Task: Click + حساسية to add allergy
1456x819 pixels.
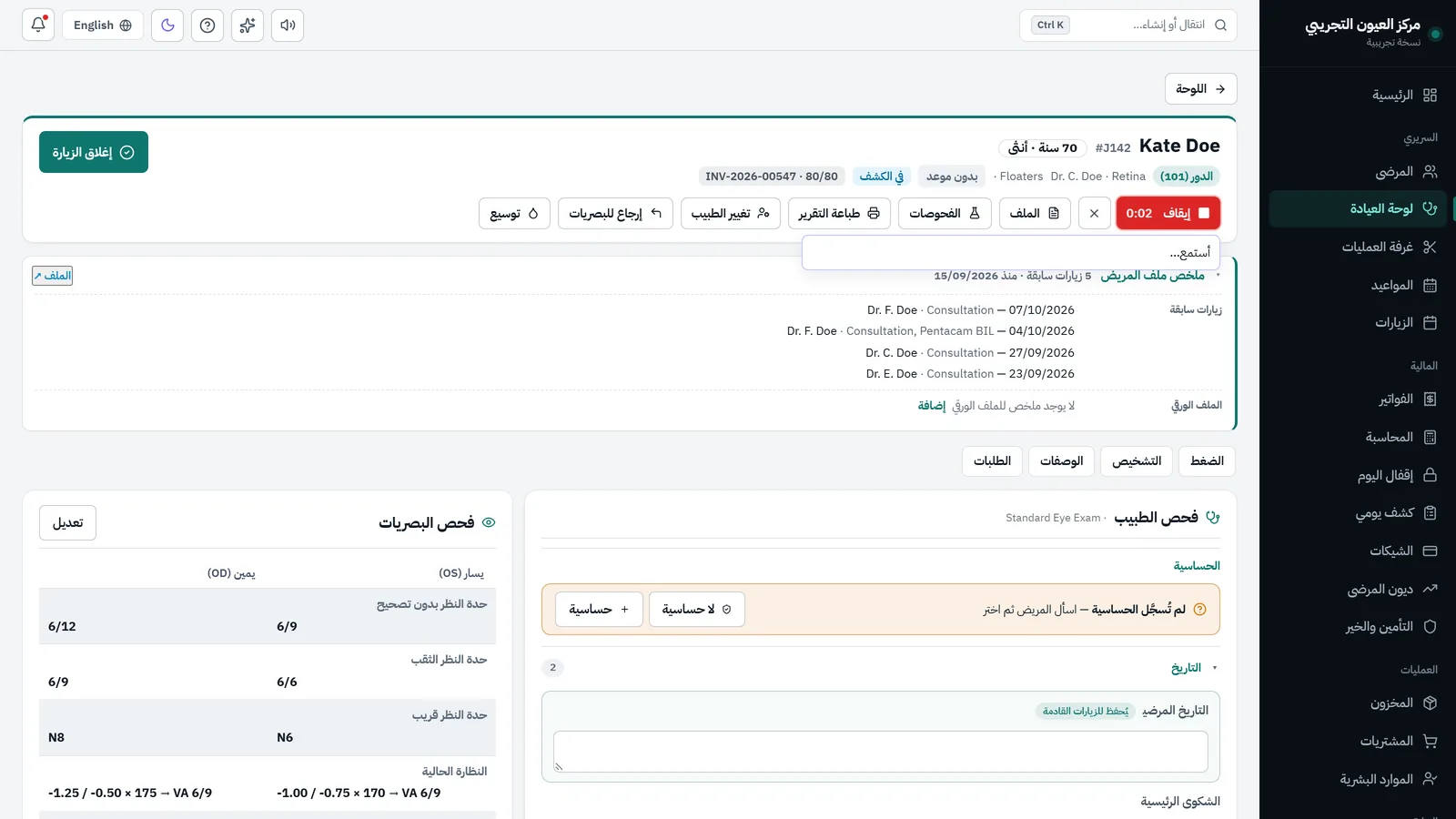Action: tap(599, 609)
